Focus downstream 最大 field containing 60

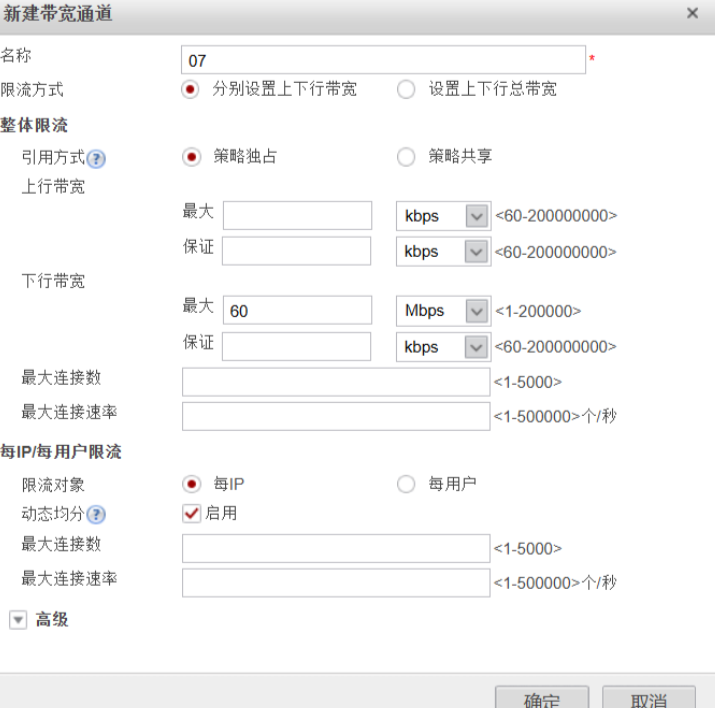[x=297, y=310]
